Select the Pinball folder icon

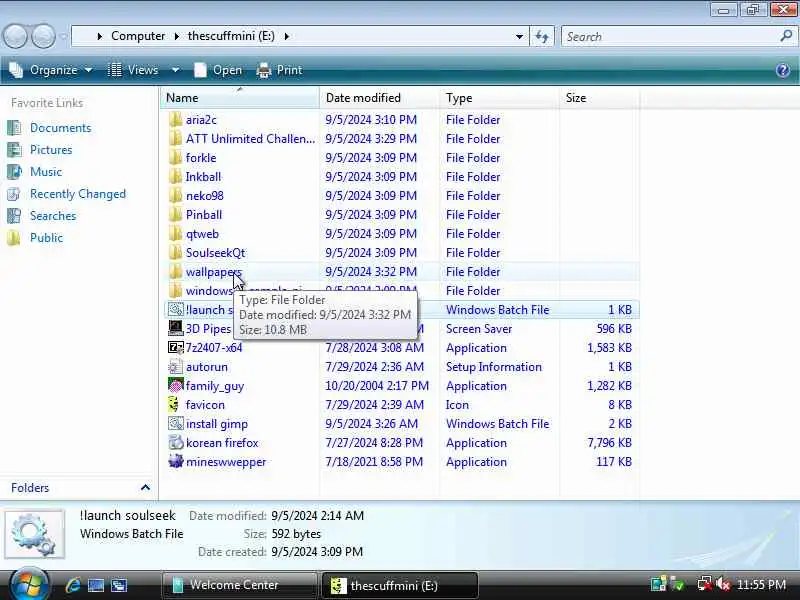176,215
